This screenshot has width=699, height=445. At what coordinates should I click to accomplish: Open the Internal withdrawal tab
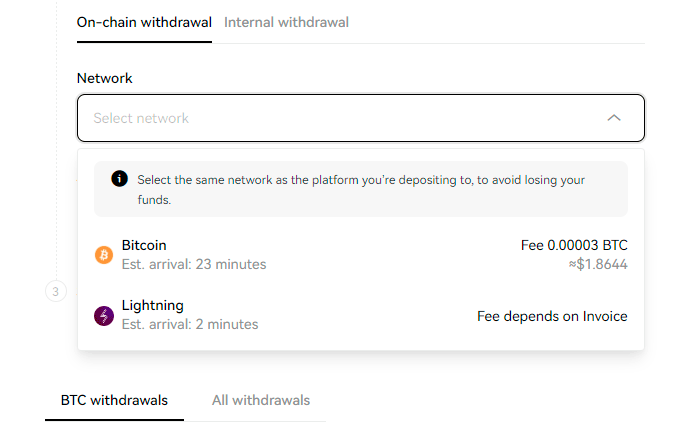[286, 22]
